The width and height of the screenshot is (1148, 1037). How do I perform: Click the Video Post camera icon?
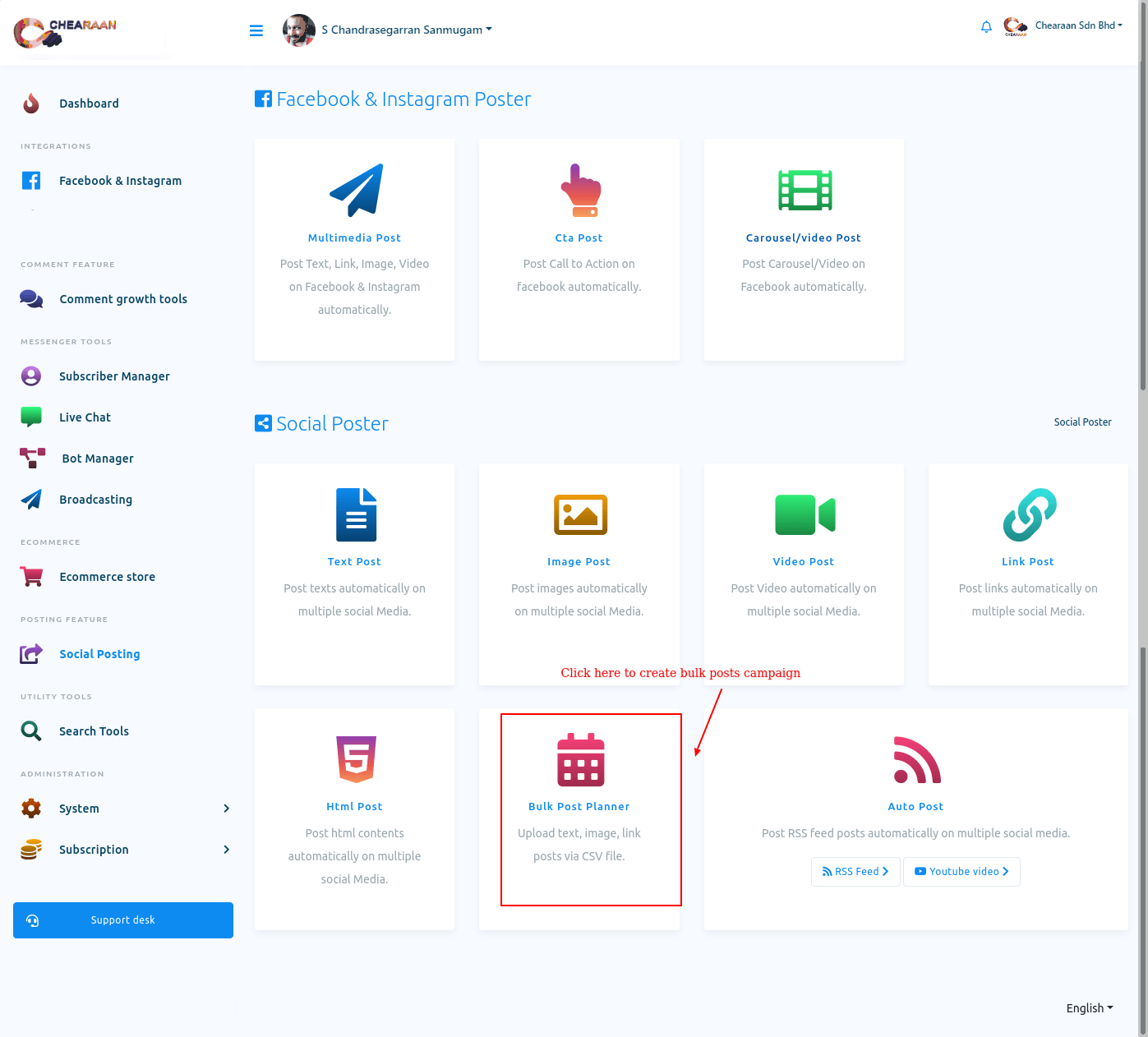tap(805, 515)
